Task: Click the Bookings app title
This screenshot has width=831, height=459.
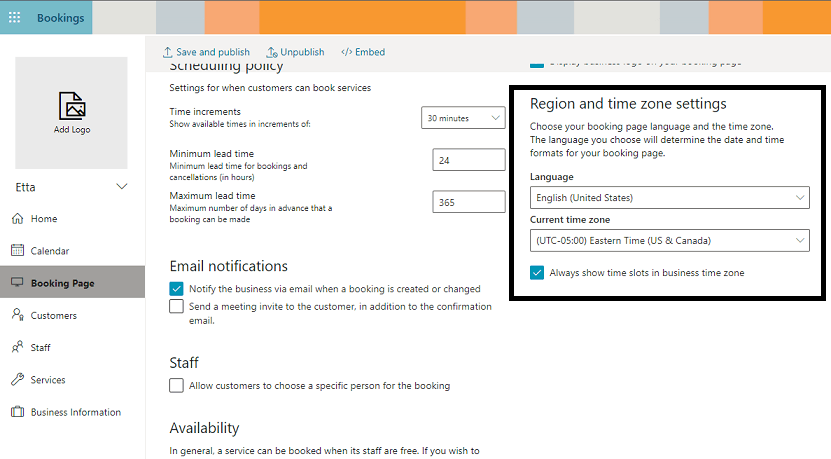Action: 60,17
